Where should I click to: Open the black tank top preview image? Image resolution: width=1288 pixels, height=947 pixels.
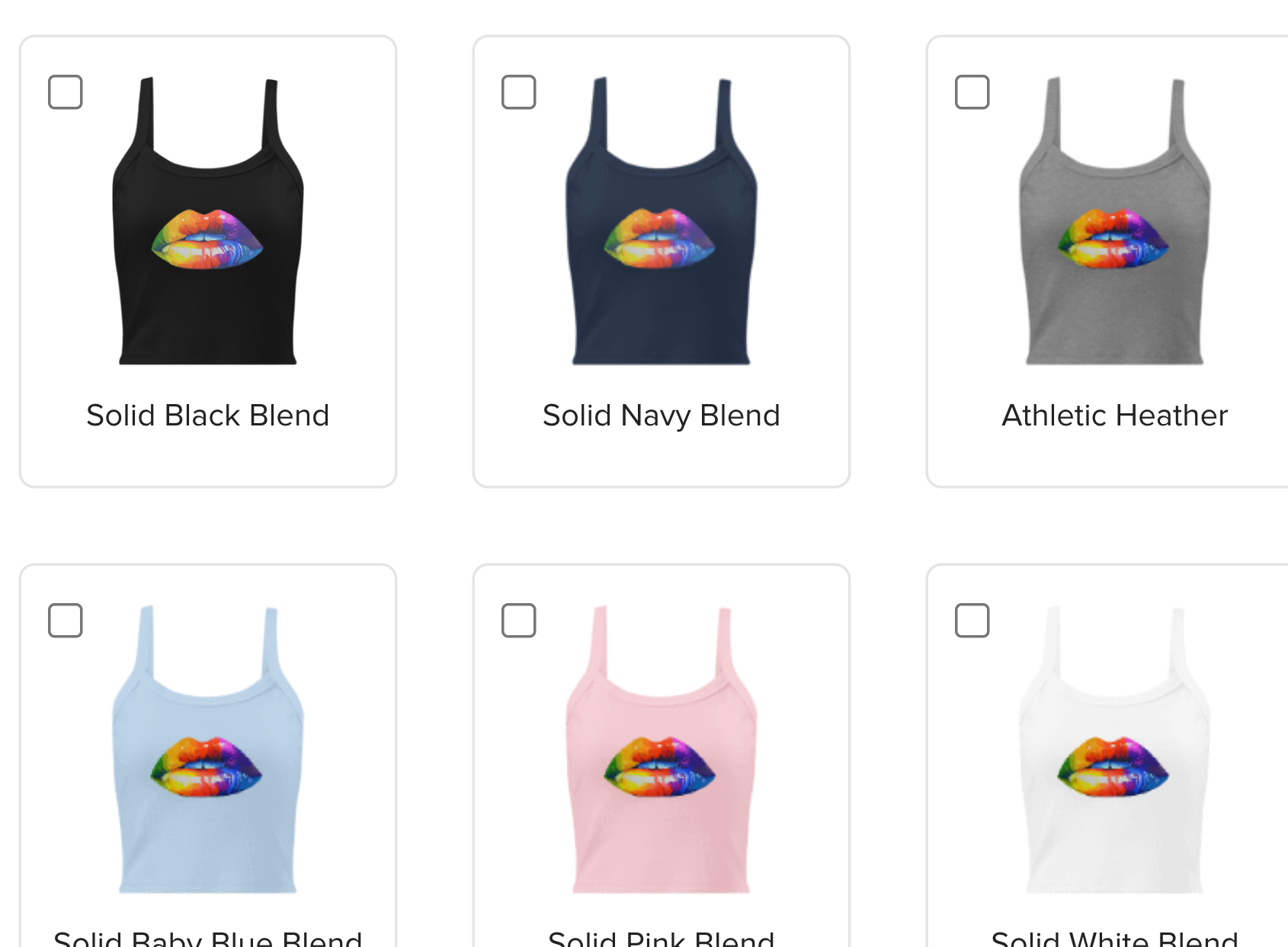[x=208, y=220]
